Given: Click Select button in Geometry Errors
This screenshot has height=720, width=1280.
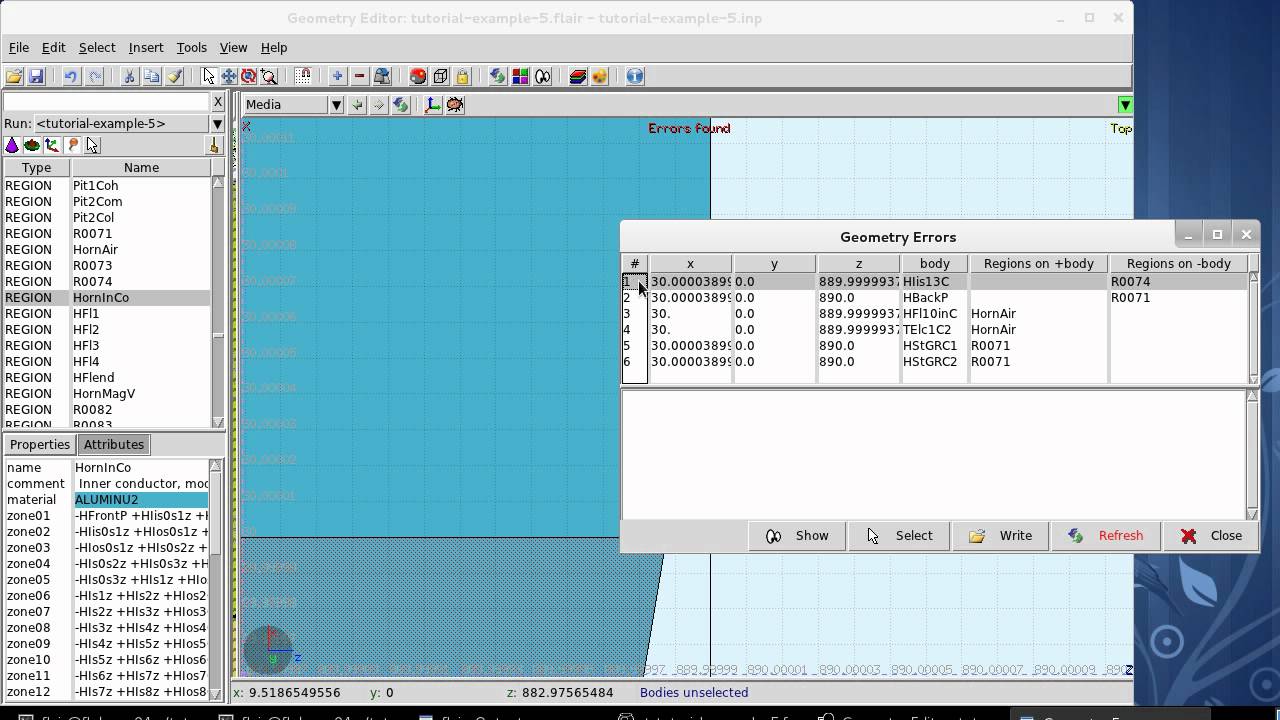Looking at the screenshot, I should coord(899,535).
